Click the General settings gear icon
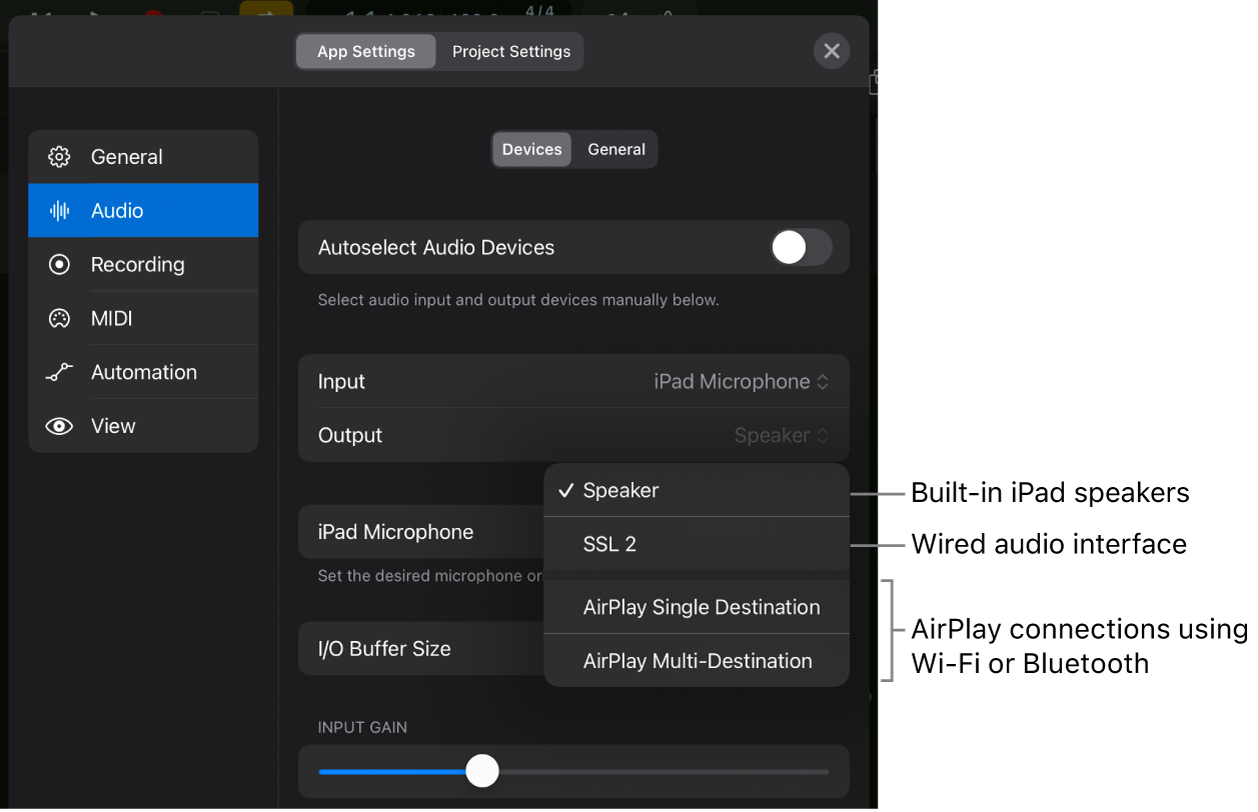The image size is (1258, 812). click(60, 156)
